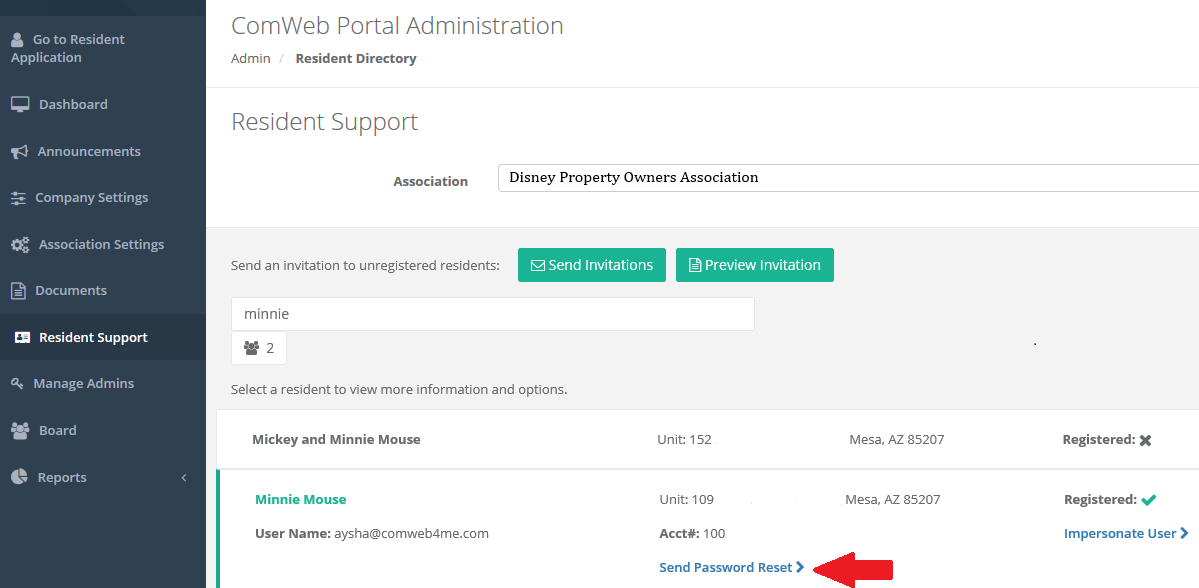Click the results count badge showing 2
This screenshot has height=588, width=1199.
pyautogui.click(x=258, y=348)
